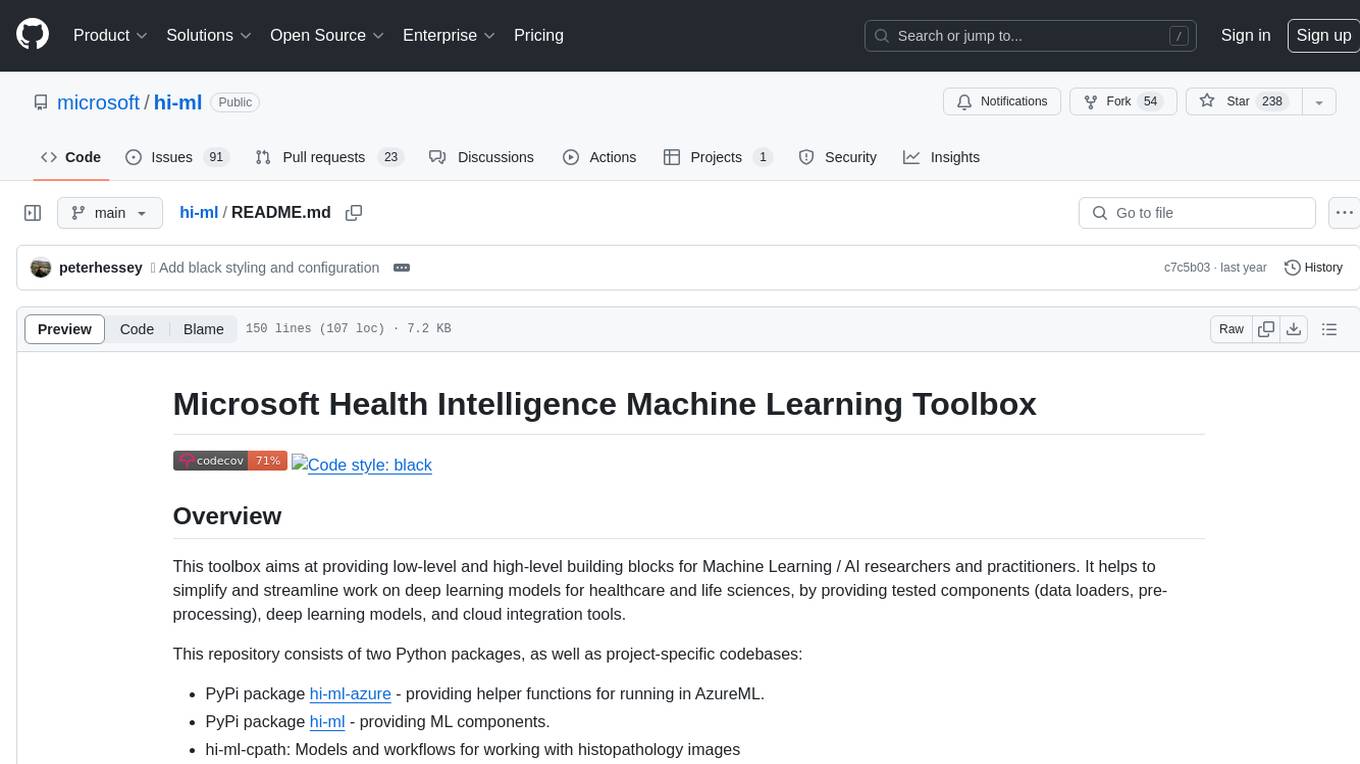Image resolution: width=1360 pixels, height=764 pixels.
Task: Open the star lists dropdown arrow
Action: (1319, 101)
